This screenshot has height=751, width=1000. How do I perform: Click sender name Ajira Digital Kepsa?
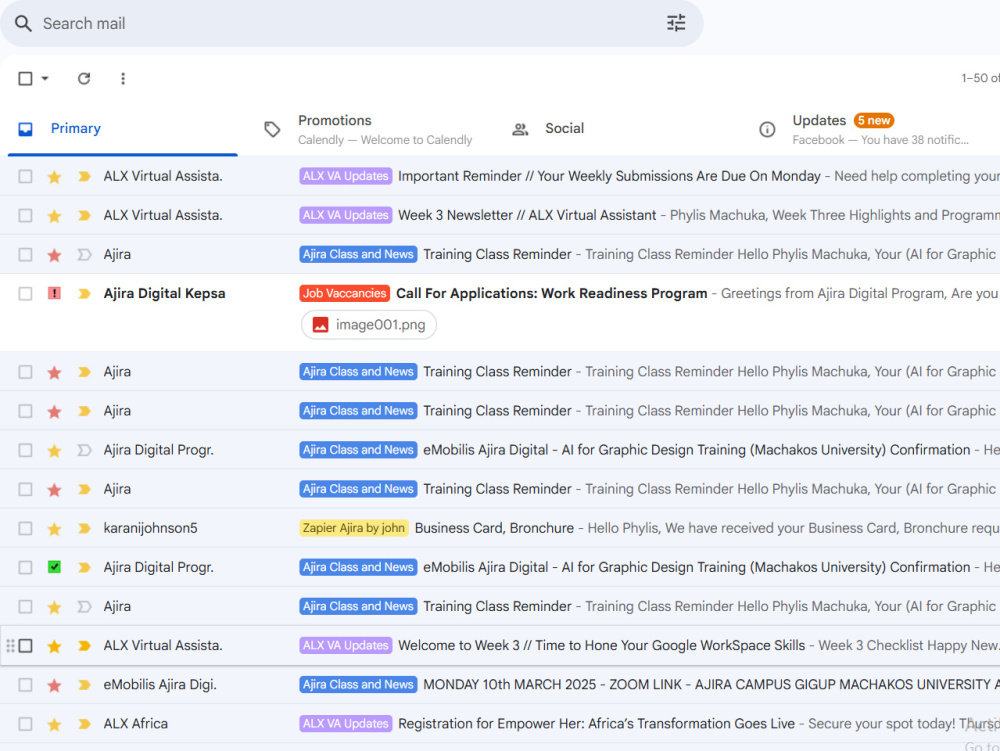[x=165, y=293]
